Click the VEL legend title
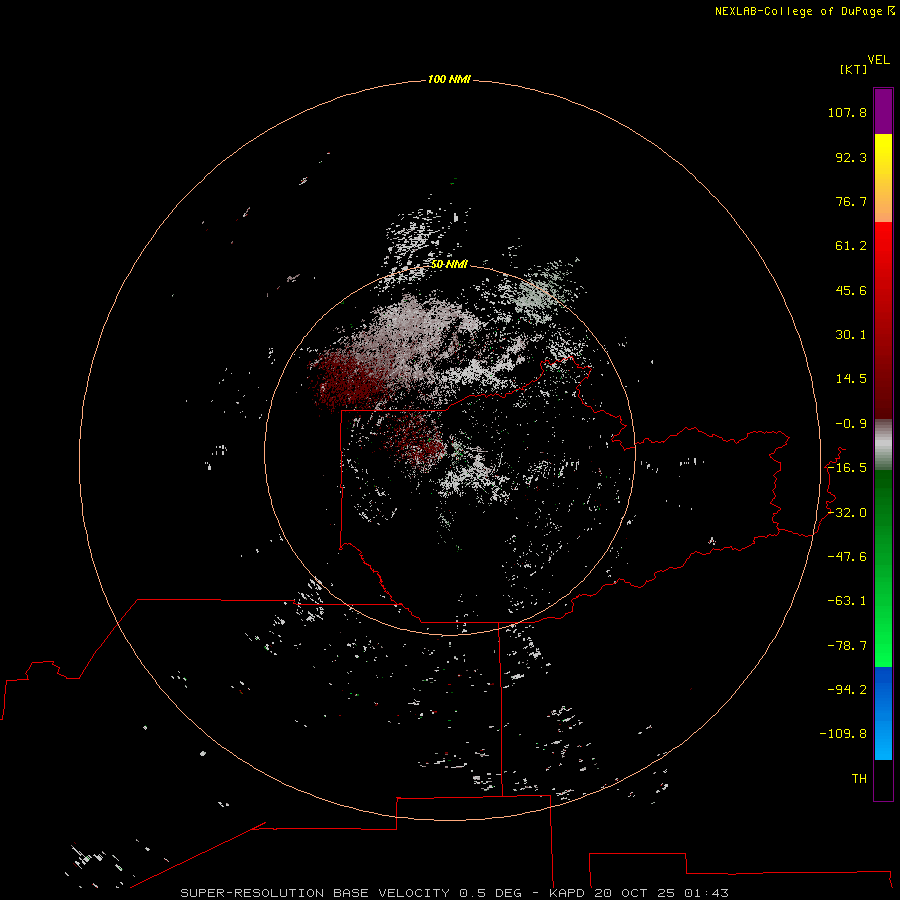The height and width of the screenshot is (900, 900). 878,60
